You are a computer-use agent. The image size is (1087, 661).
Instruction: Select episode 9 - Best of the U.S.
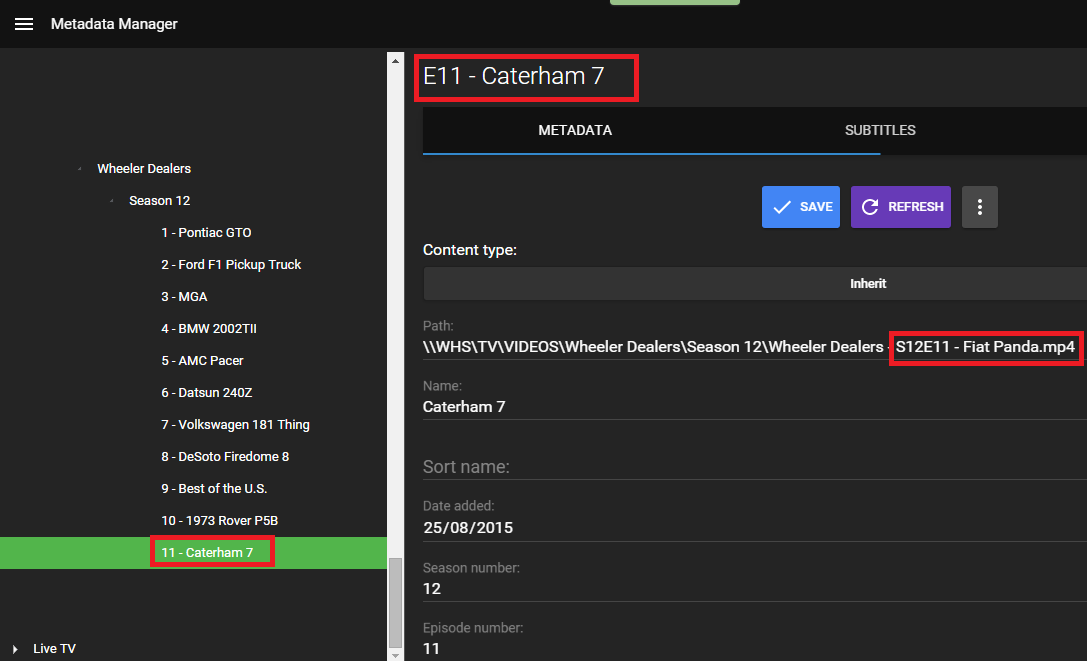point(214,488)
